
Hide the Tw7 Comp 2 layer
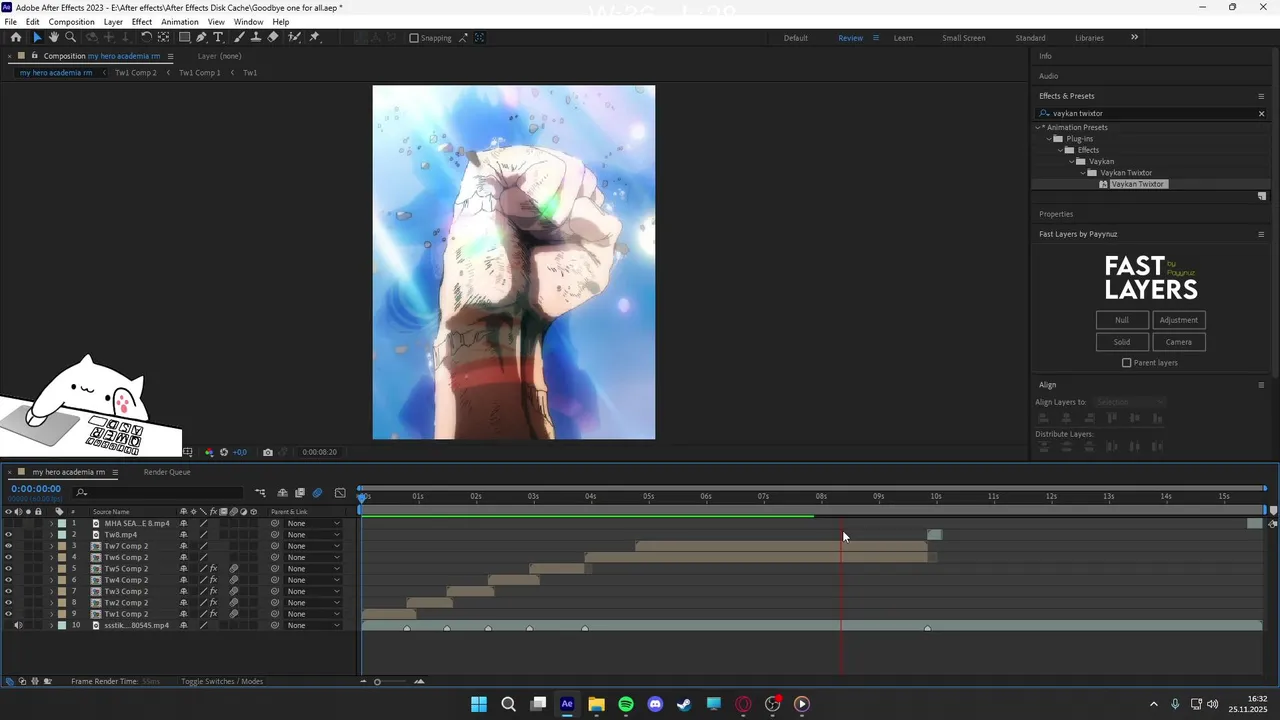pyautogui.click(x=8, y=546)
